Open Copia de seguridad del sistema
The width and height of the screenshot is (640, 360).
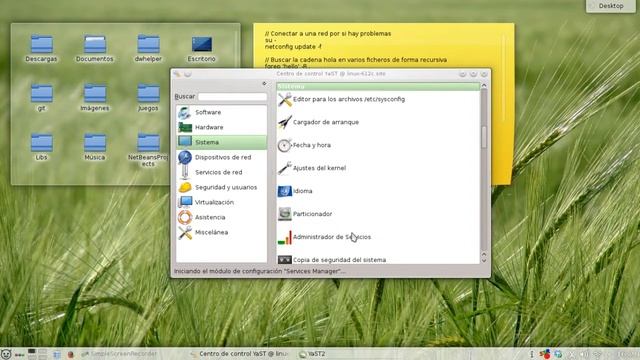click(332, 260)
